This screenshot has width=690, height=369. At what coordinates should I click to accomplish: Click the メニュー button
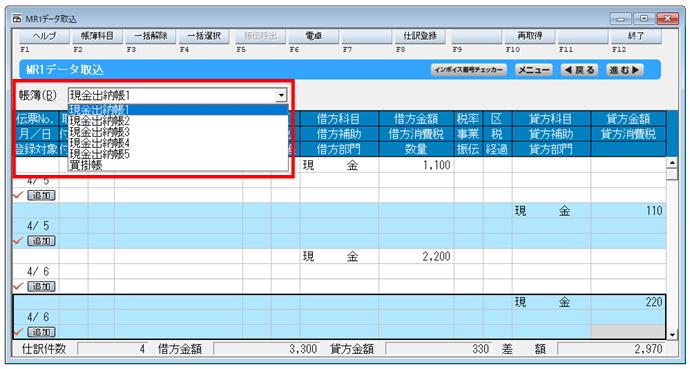pyautogui.click(x=533, y=70)
